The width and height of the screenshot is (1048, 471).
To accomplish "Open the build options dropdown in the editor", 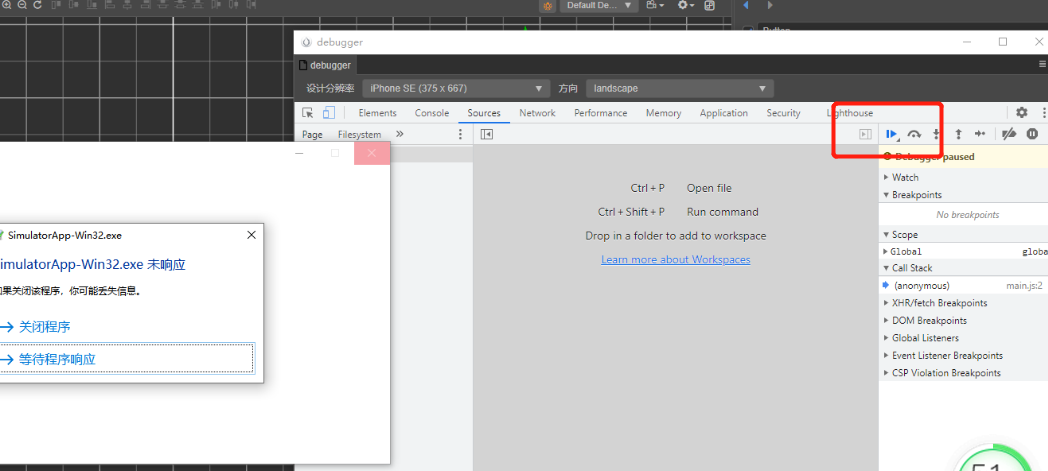I will 656,5.
